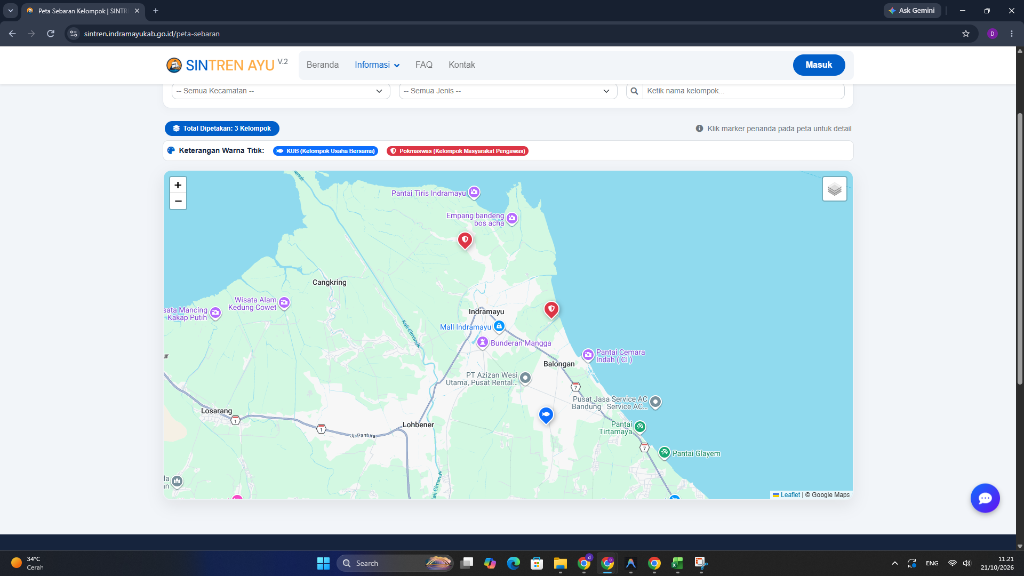The height and width of the screenshot is (576, 1024).
Task: Reload the page
Action: click(50, 33)
